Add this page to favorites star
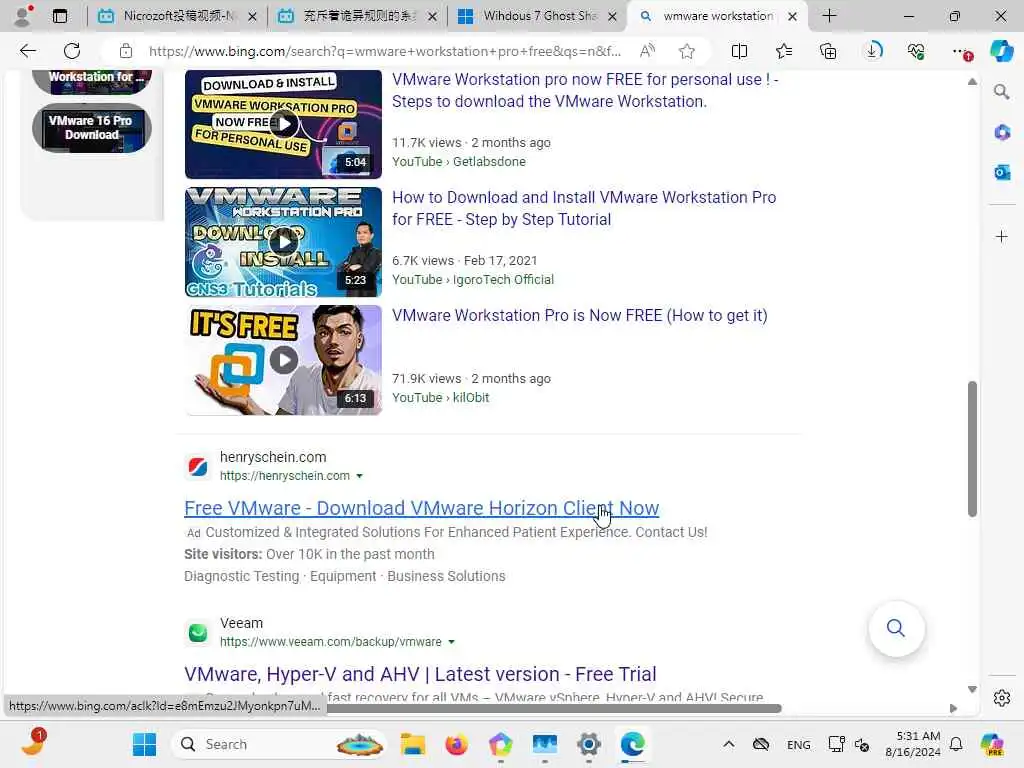Viewport: 1024px width, 768px height. 686,51
